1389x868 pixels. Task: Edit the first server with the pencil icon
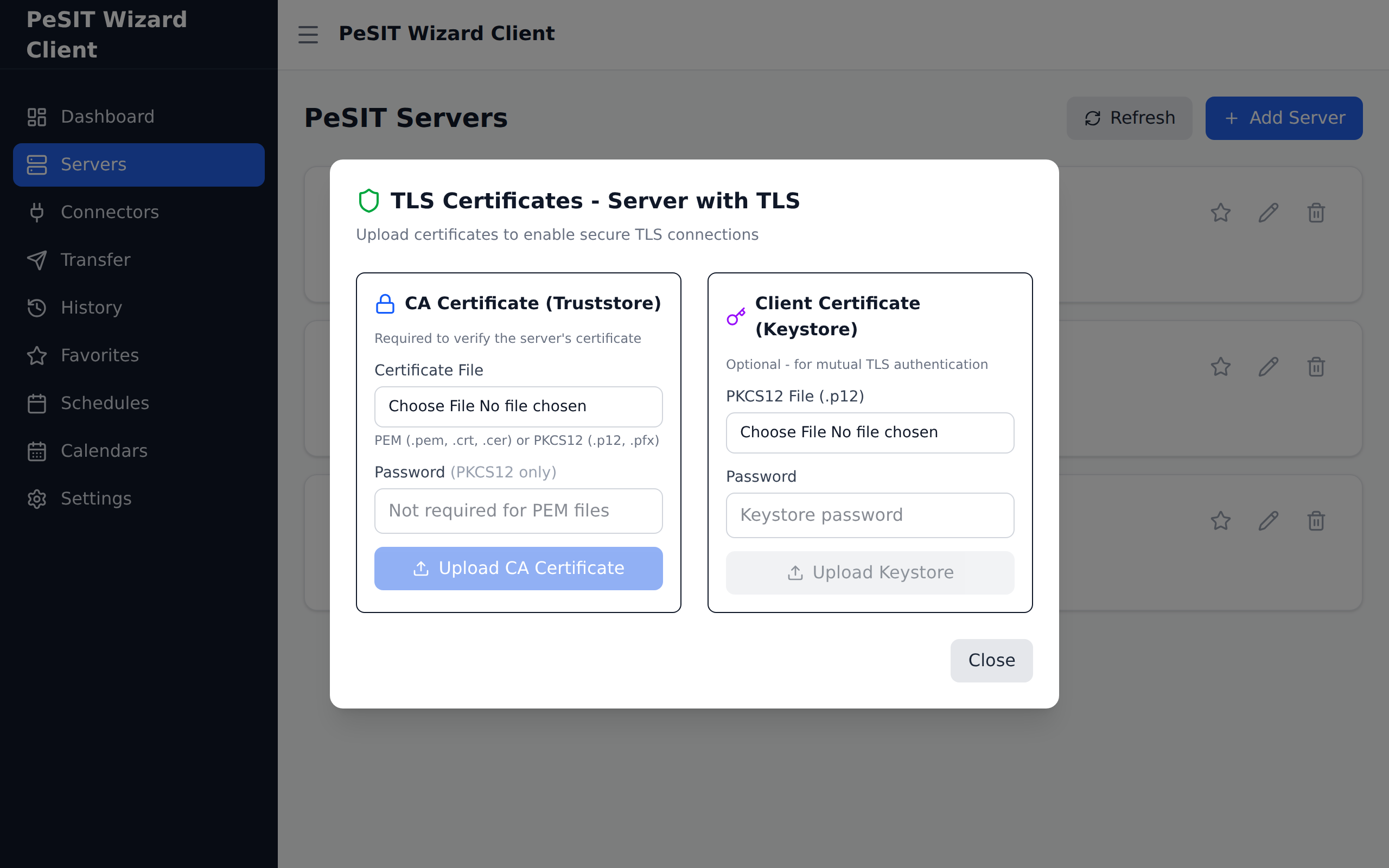[1269, 213]
